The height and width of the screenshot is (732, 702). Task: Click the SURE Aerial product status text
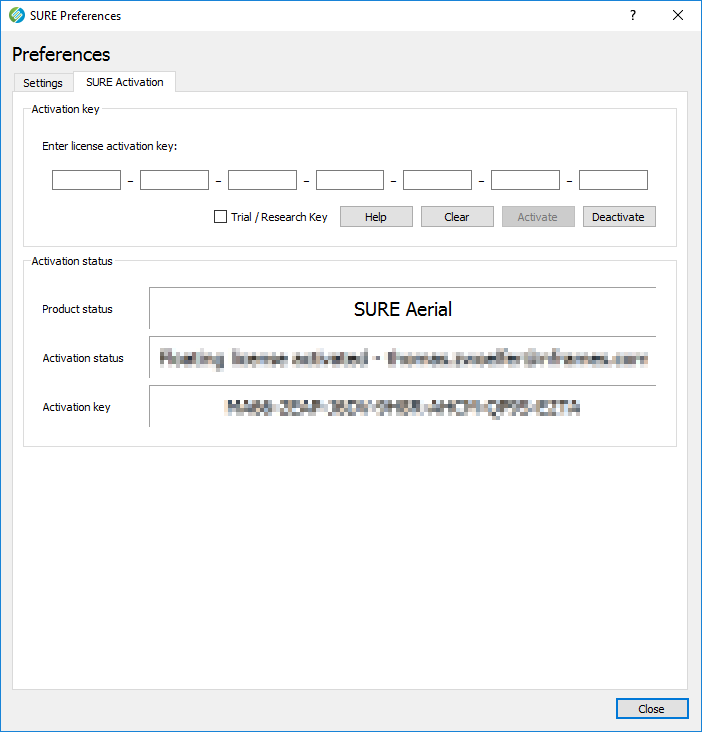tap(403, 309)
